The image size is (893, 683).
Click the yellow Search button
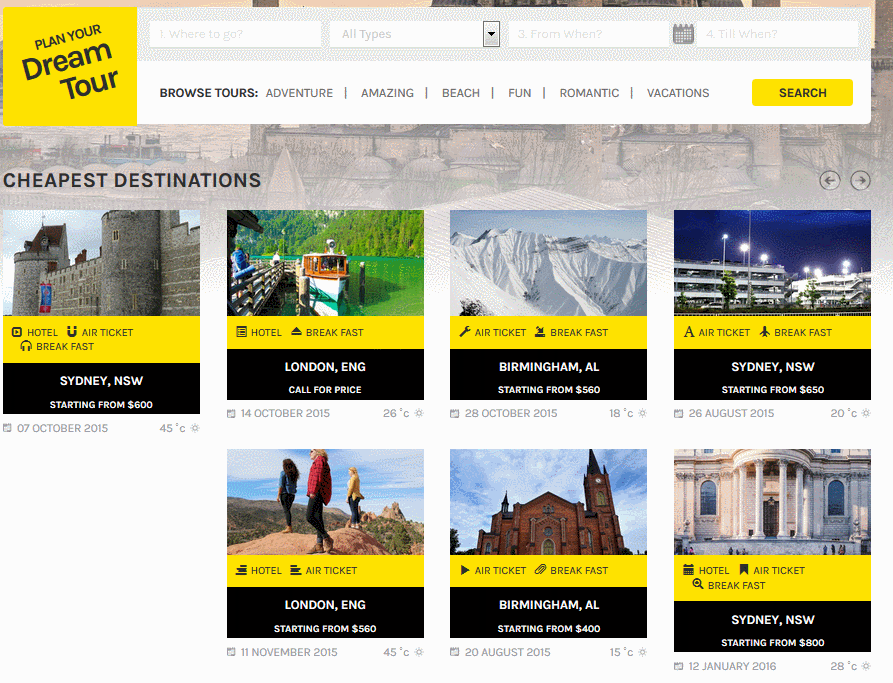(802, 92)
